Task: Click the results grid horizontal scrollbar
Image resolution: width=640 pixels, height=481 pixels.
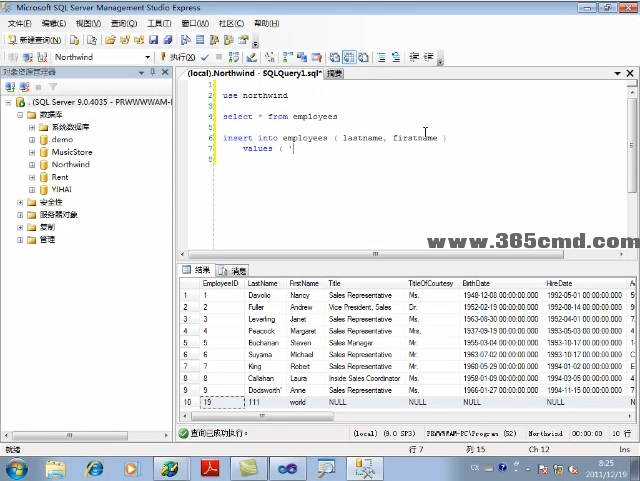Action: coord(262,416)
